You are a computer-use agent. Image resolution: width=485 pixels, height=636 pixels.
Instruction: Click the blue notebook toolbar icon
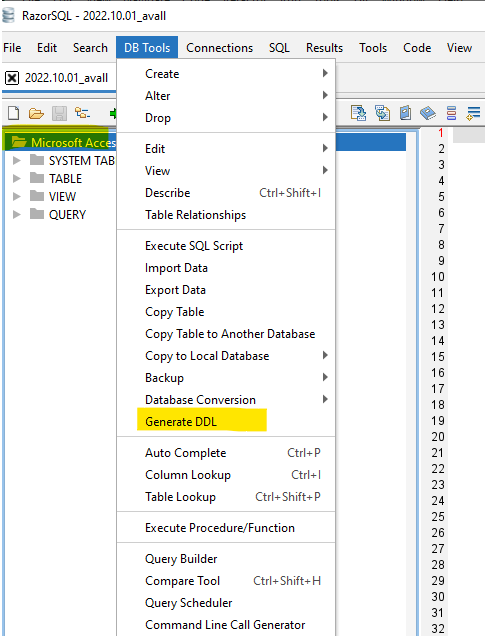[405, 113]
